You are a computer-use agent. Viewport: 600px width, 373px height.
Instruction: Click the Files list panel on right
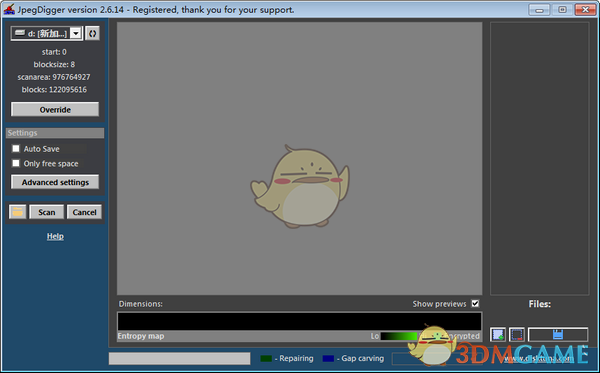[540, 158]
